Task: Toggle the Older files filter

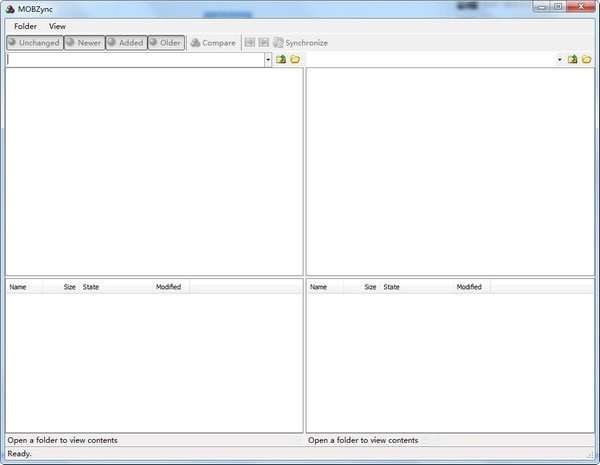Action: click(x=166, y=43)
